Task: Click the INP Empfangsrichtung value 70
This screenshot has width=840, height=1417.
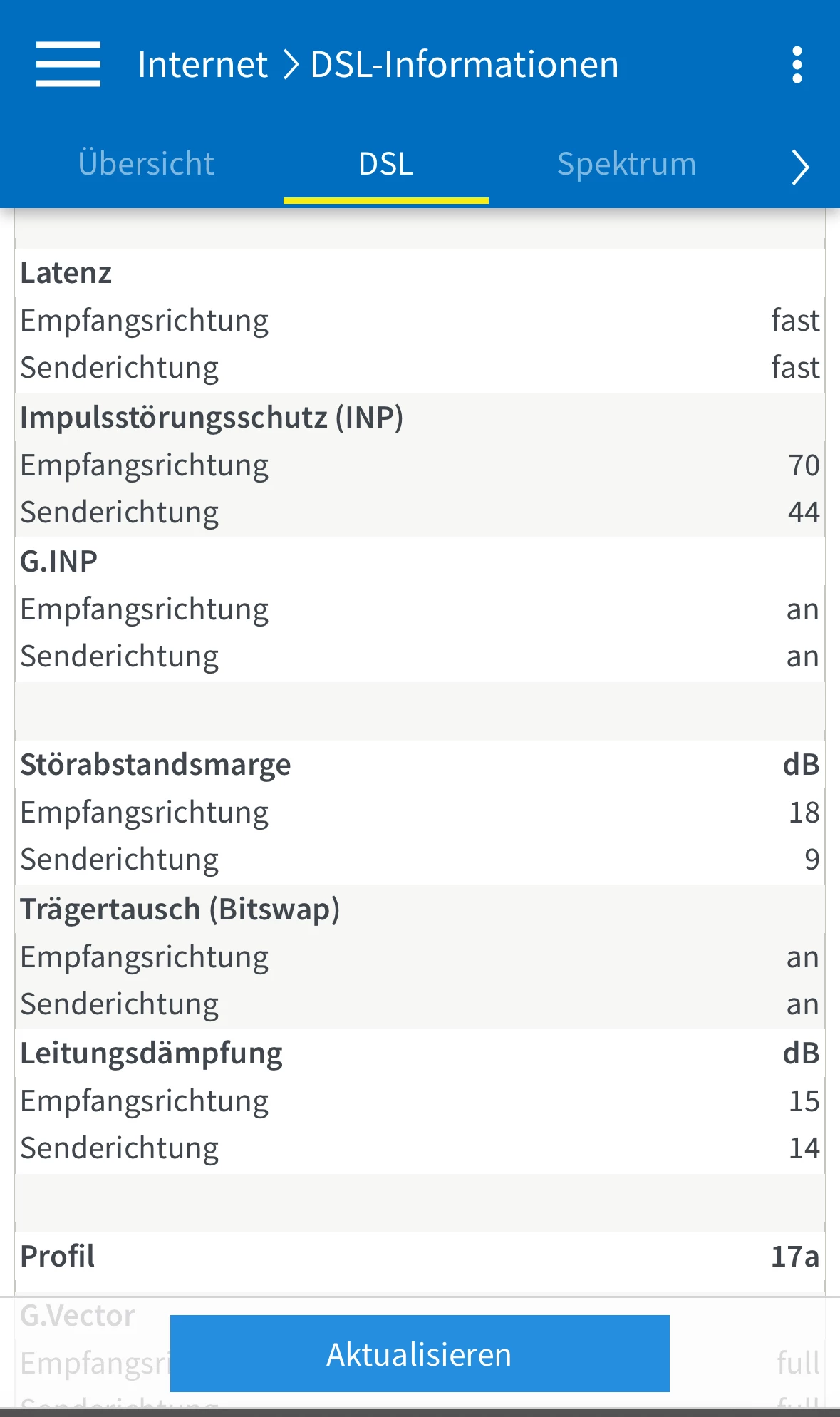Action: click(x=804, y=465)
